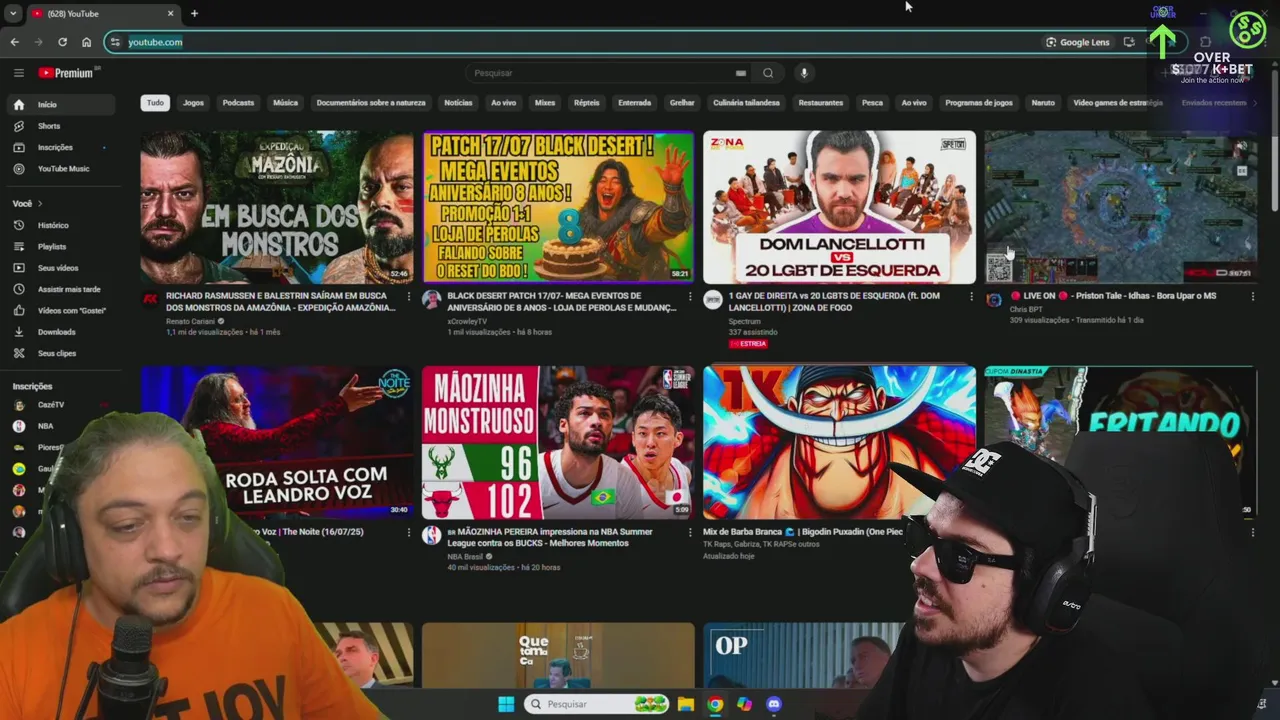The width and height of the screenshot is (1280, 720).
Task: Click browser home button
Action: [x=86, y=42]
